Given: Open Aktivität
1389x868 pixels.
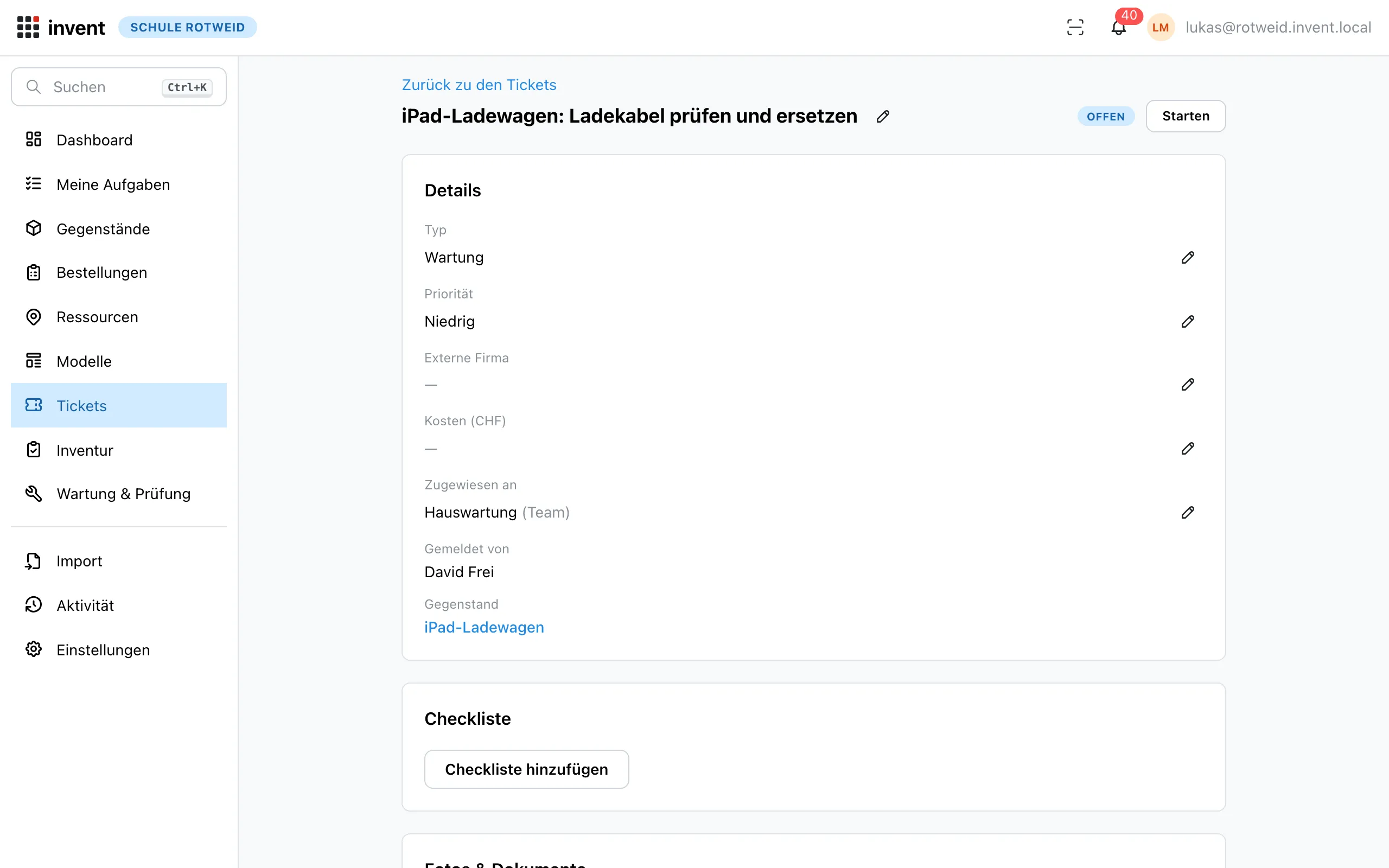Looking at the screenshot, I should pyautogui.click(x=119, y=605).
